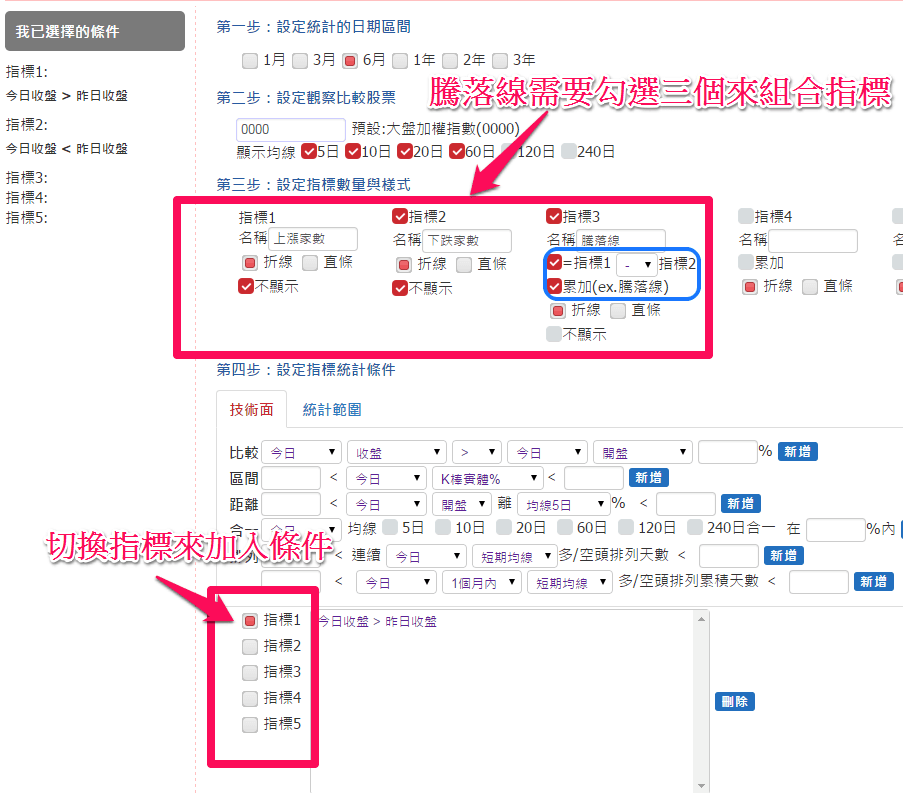The width and height of the screenshot is (903, 793).
Task: Toggle 不顯示 checkbox under 指標1
Action: (x=246, y=286)
